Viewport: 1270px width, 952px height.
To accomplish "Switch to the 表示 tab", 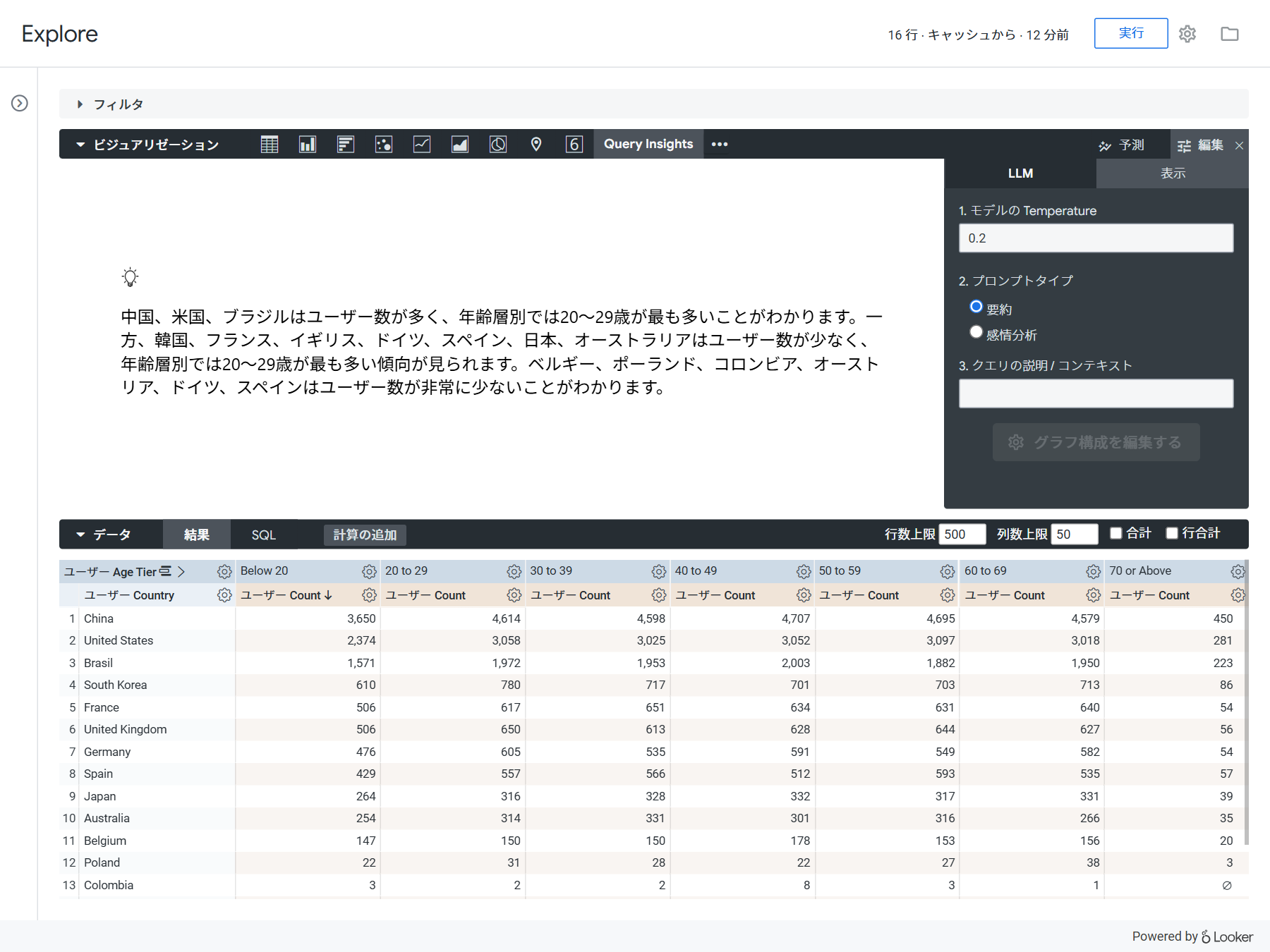I will (x=1173, y=173).
